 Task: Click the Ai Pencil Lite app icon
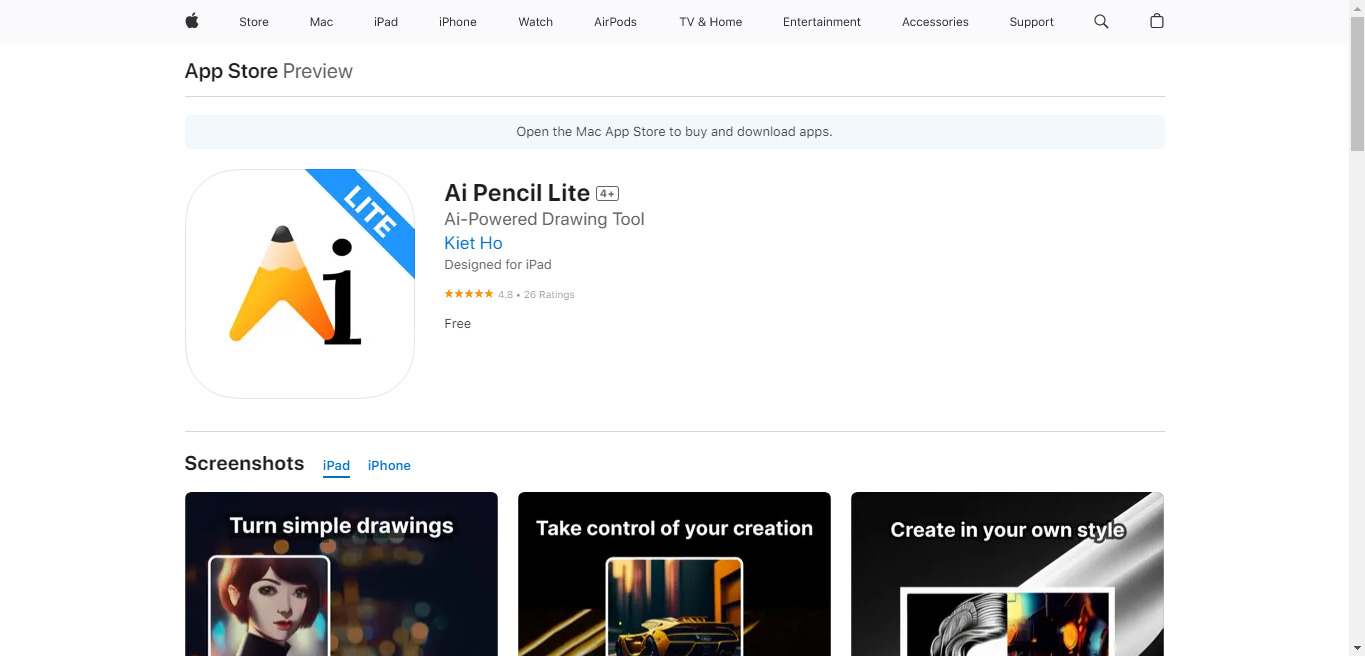click(x=300, y=284)
